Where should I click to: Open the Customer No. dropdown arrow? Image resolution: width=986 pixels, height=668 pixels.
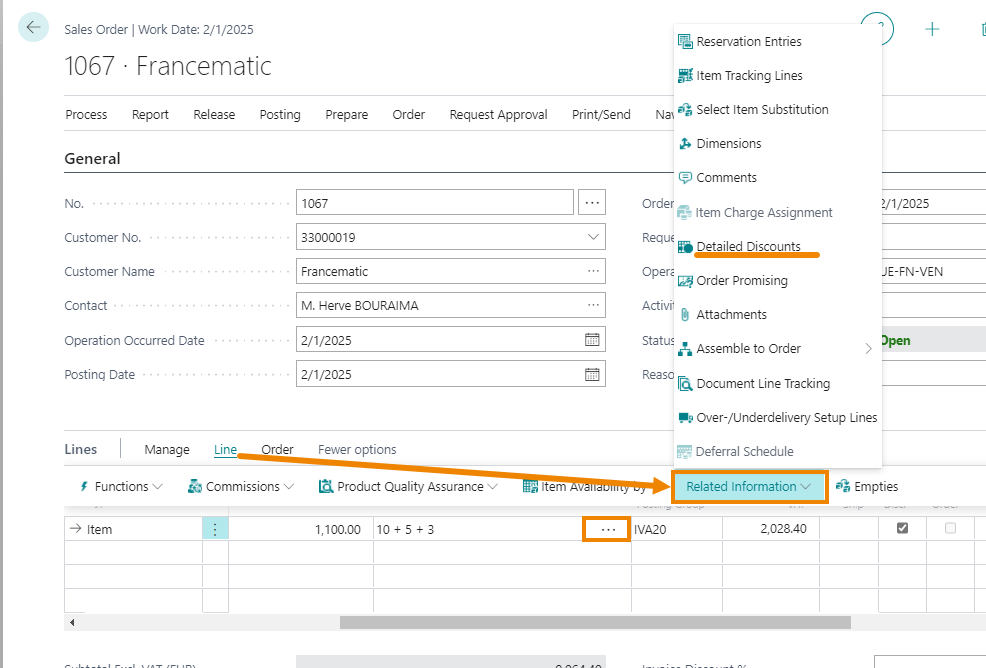[593, 237]
